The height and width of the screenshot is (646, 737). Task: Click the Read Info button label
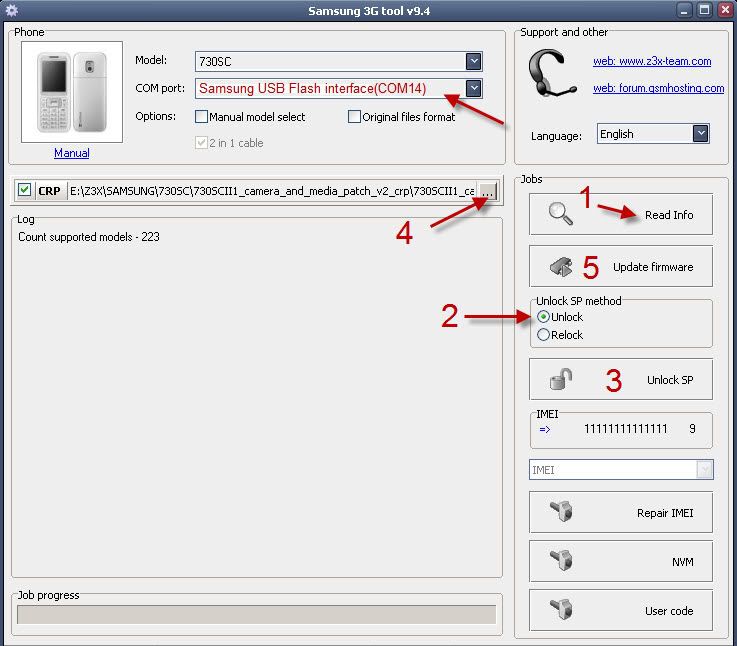point(669,215)
